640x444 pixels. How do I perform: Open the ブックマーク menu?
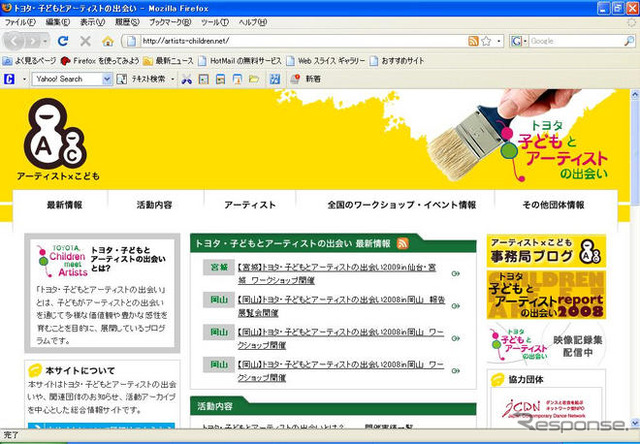point(170,22)
